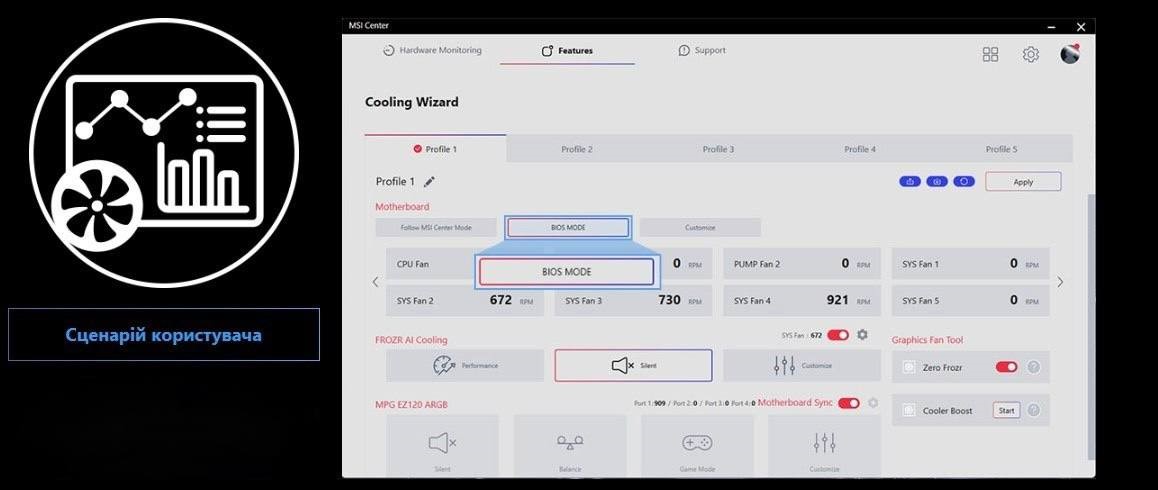Select the Profile 1 tab
This screenshot has width=1158, height=490.
pyautogui.click(x=435, y=149)
